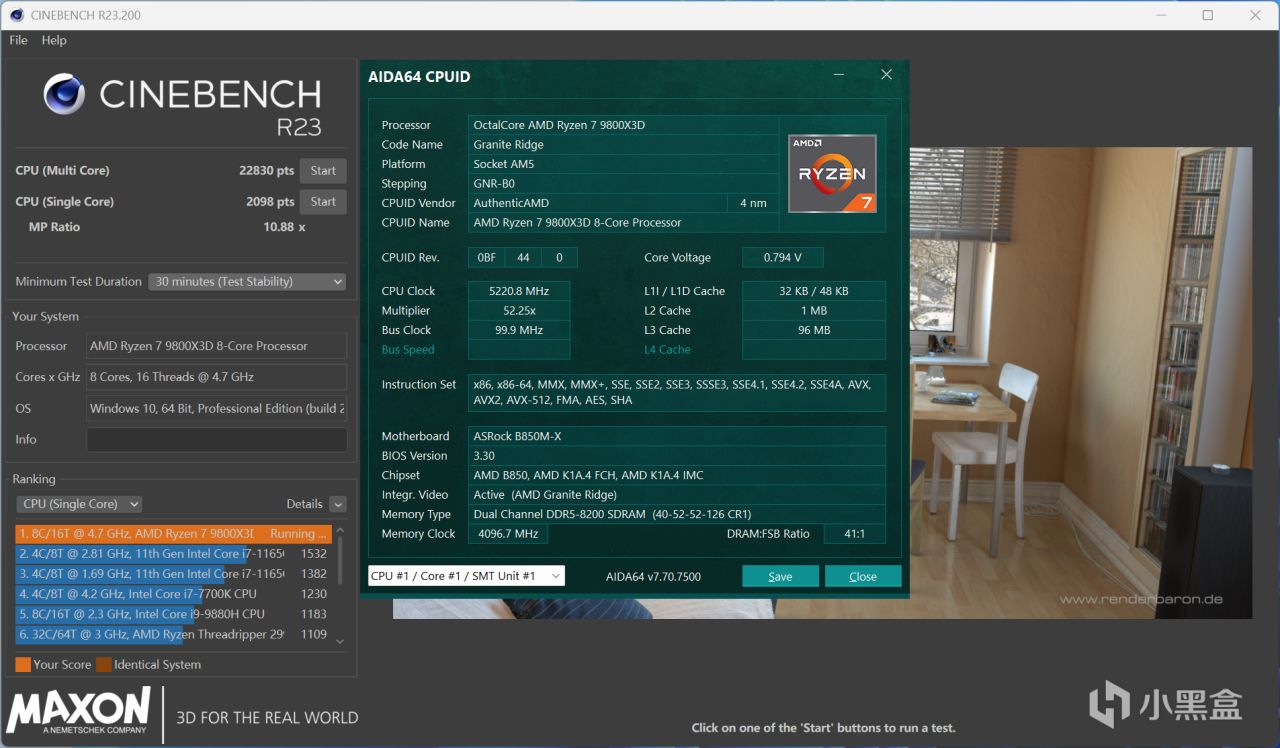Image resolution: width=1280 pixels, height=748 pixels.
Task: Click the Close button in AIDA64 CPUID
Action: [x=863, y=577]
